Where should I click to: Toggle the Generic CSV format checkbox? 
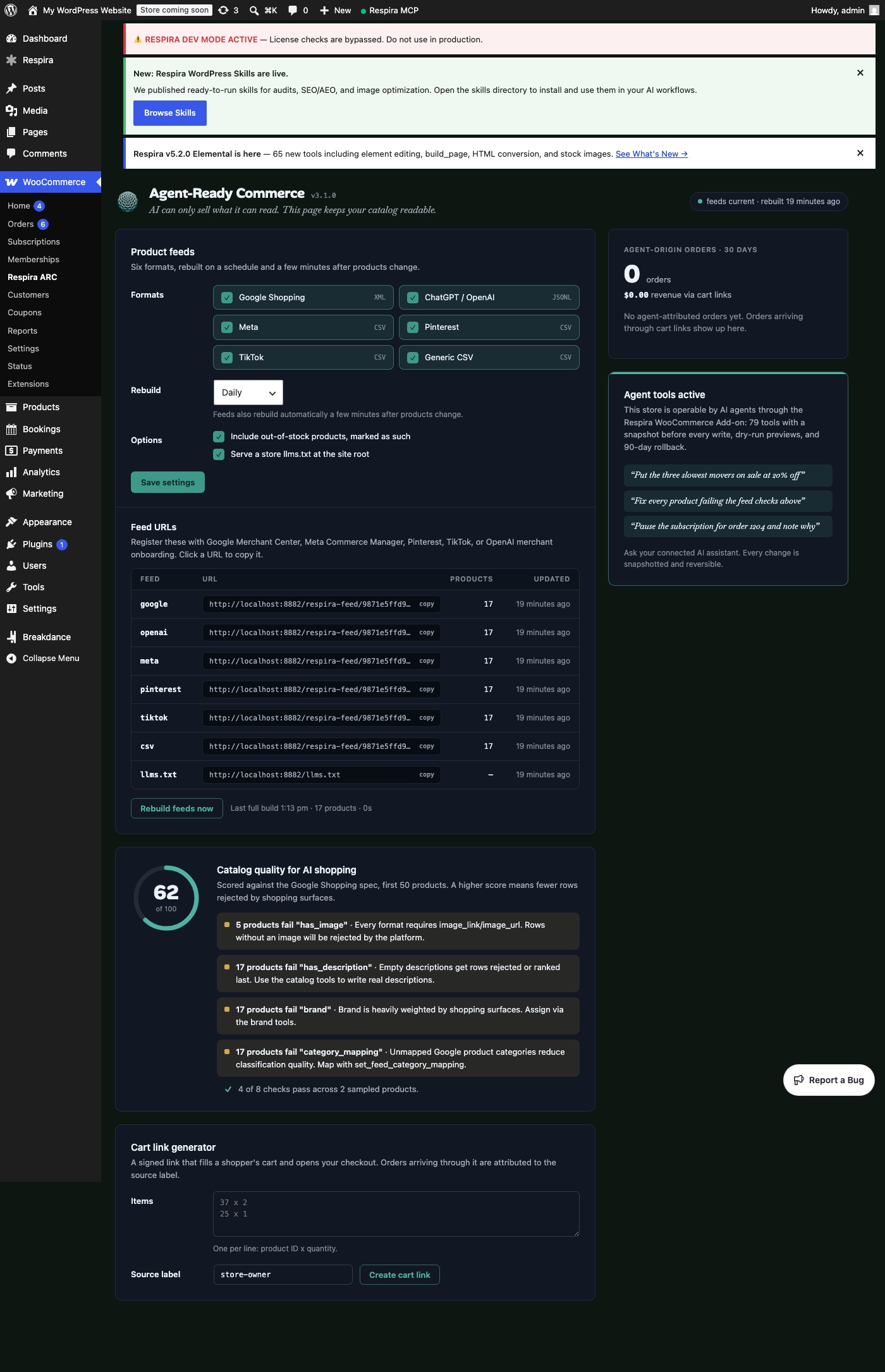point(413,358)
